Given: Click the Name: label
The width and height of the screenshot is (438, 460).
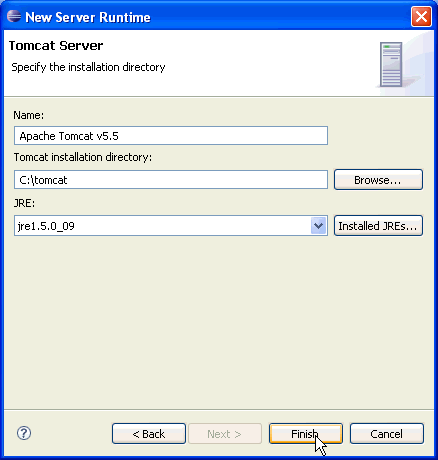Looking at the screenshot, I should pyautogui.click(x=29, y=115).
